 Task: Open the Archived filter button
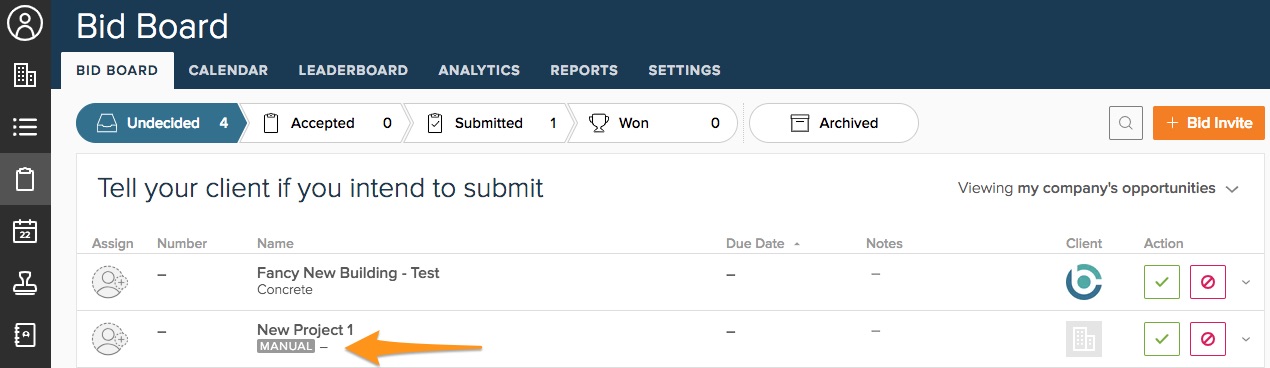[833, 123]
